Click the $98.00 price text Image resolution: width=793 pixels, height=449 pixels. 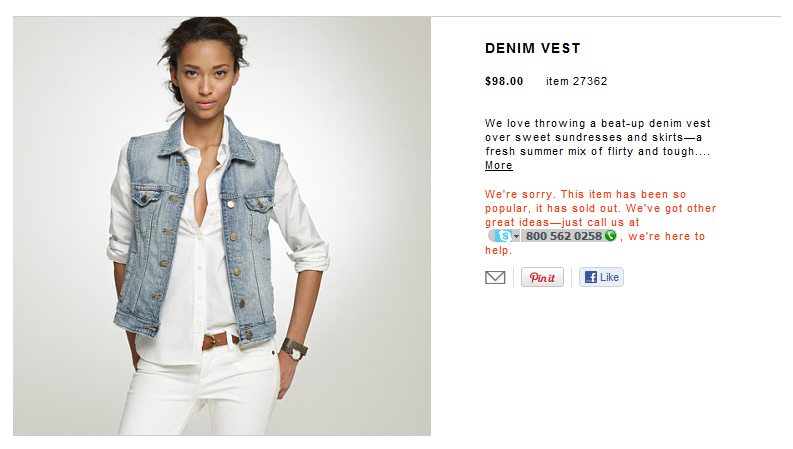[x=504, y=81]
